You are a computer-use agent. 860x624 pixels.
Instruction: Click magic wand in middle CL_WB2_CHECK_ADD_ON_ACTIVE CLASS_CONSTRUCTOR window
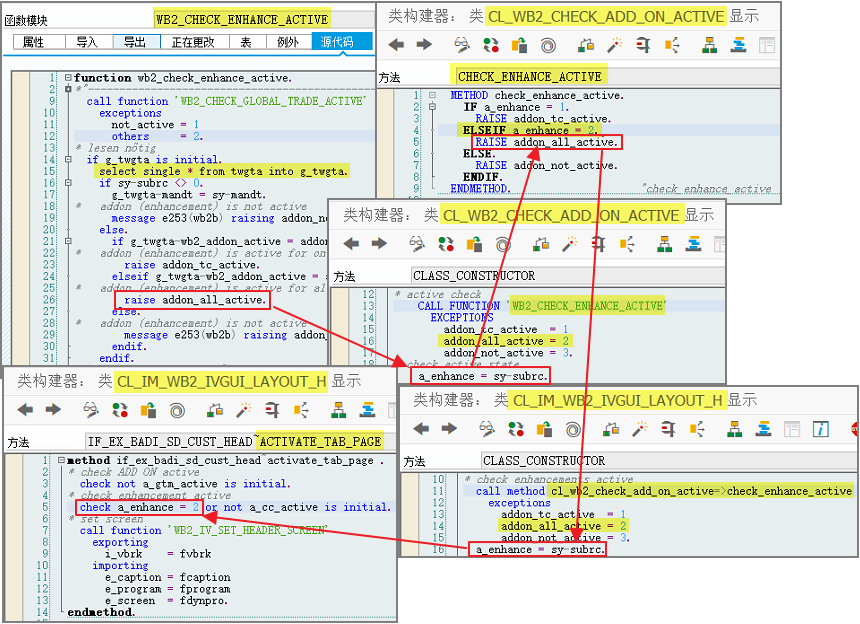tap(569, 243)
